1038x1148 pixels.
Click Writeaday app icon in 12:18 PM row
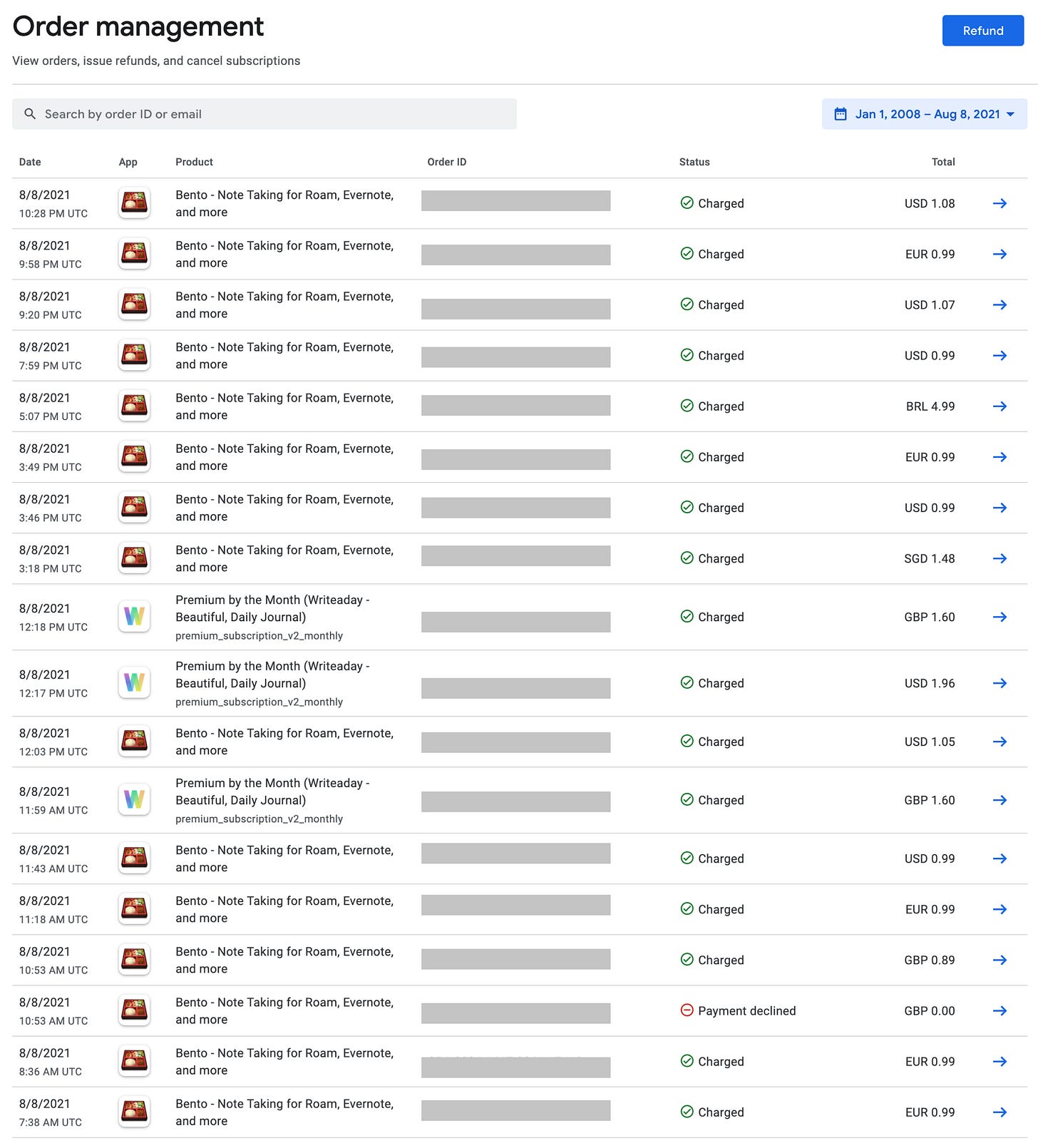[134, 616]
